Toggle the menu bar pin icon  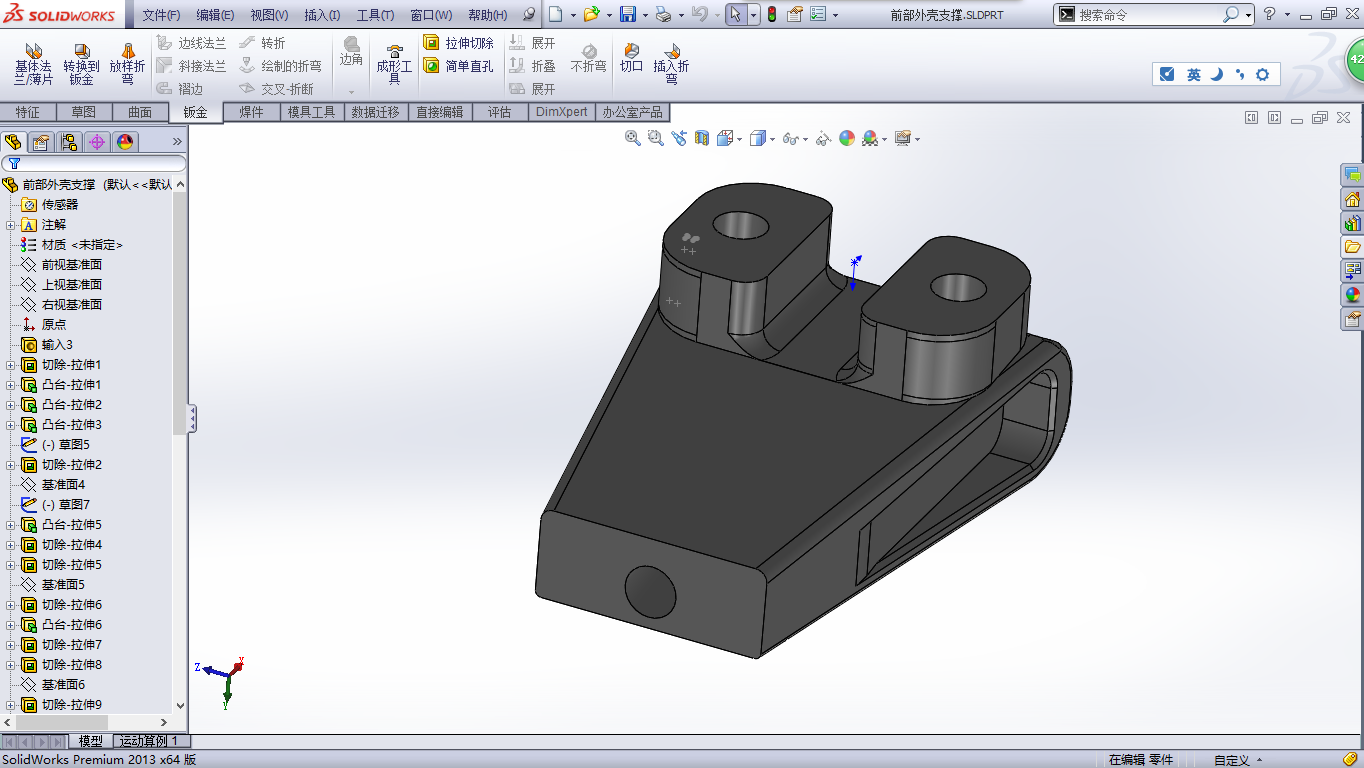coord(529,15)
